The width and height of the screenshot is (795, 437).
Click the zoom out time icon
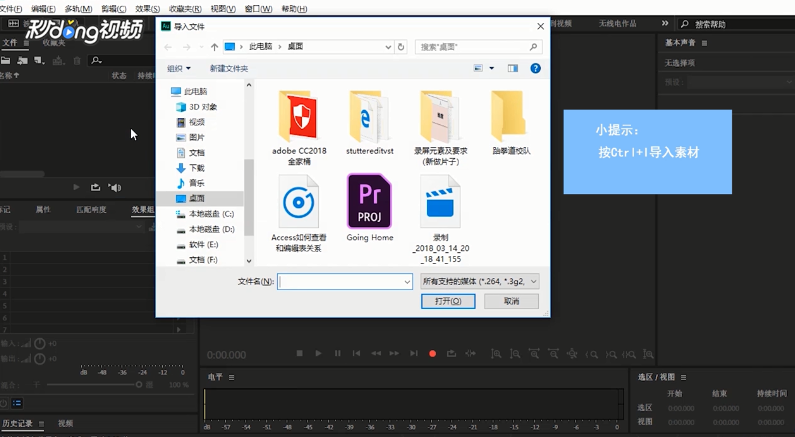(553, 354)
